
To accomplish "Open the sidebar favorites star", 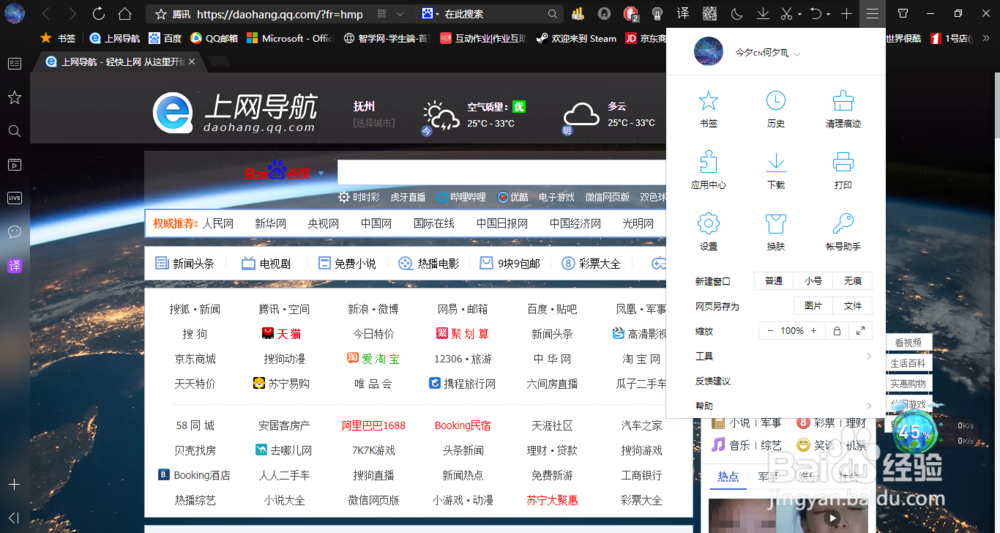I will [x=14, y=98].
